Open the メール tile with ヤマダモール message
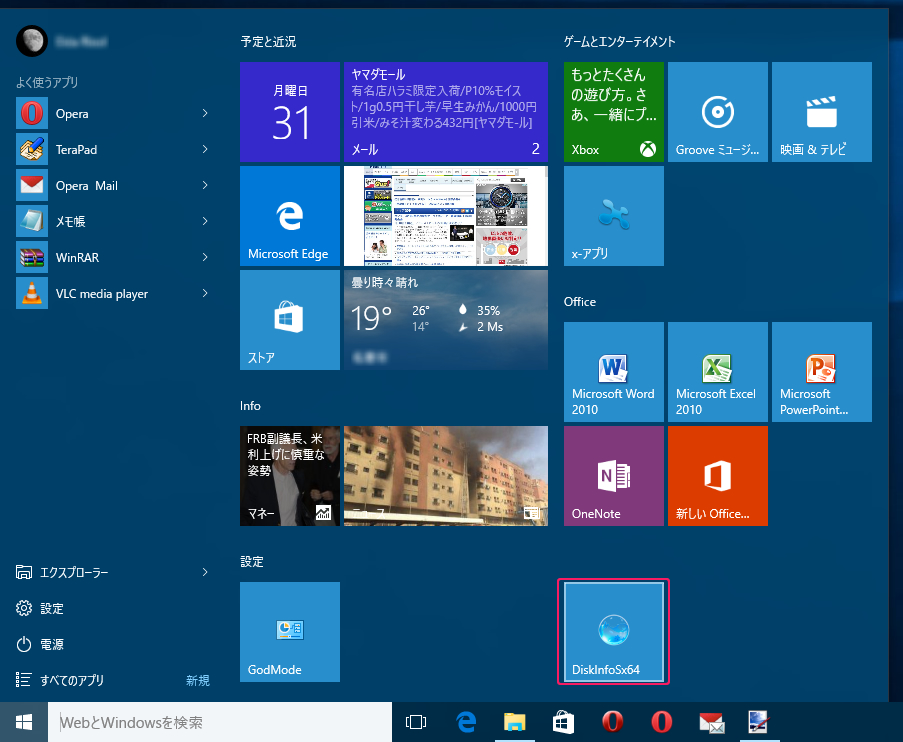 [x=446, y=112]
